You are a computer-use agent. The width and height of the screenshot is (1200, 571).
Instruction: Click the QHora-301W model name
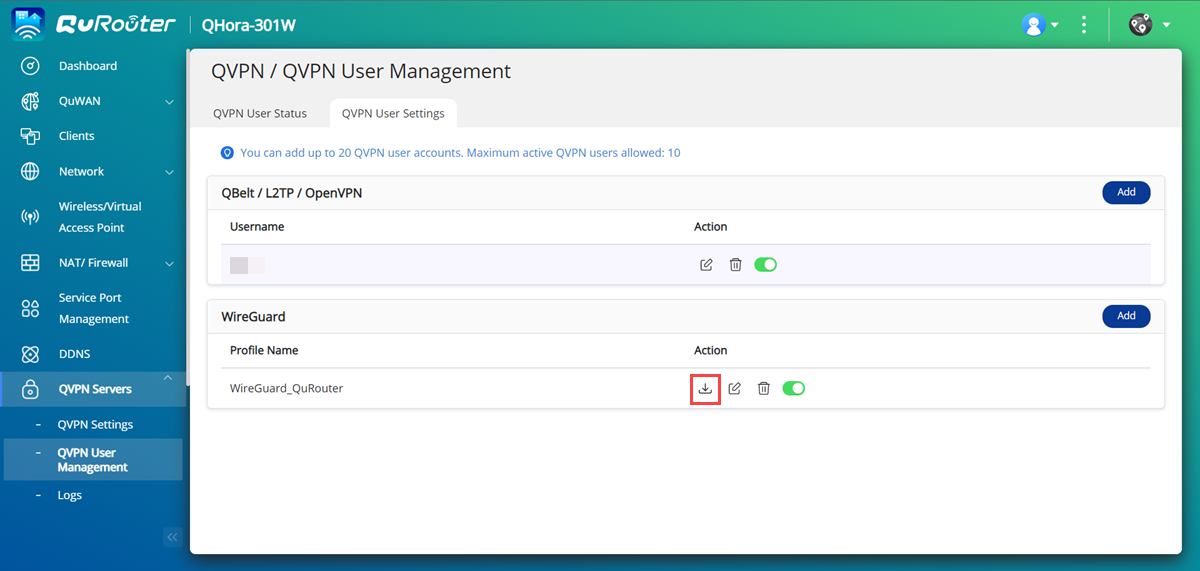(x=249, y=25)
